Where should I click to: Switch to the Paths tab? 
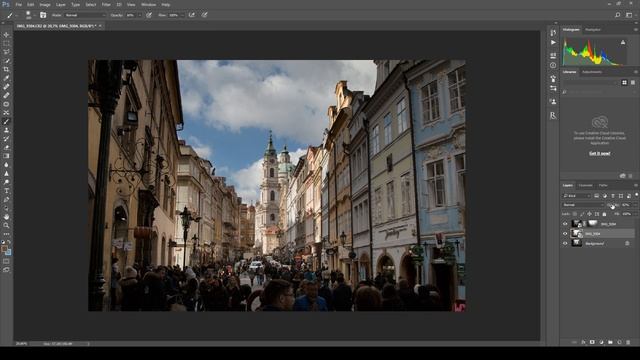click(603, 185)
